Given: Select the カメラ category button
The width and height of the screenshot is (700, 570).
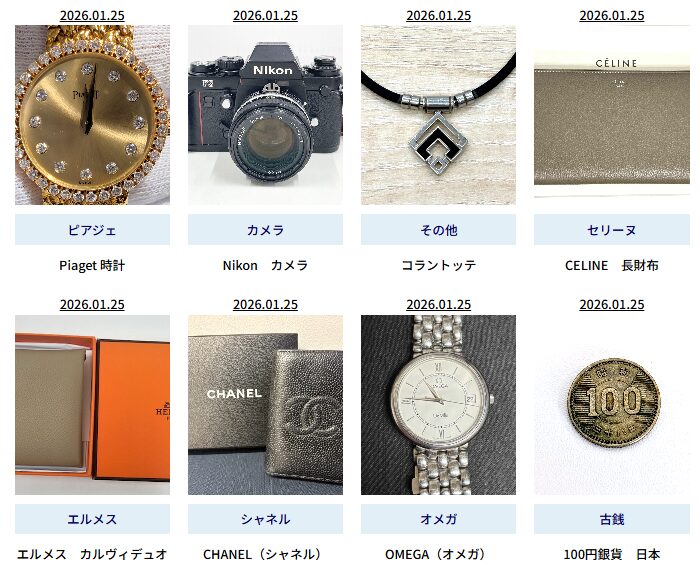Looking at the screenshot, I should [265, 229].
